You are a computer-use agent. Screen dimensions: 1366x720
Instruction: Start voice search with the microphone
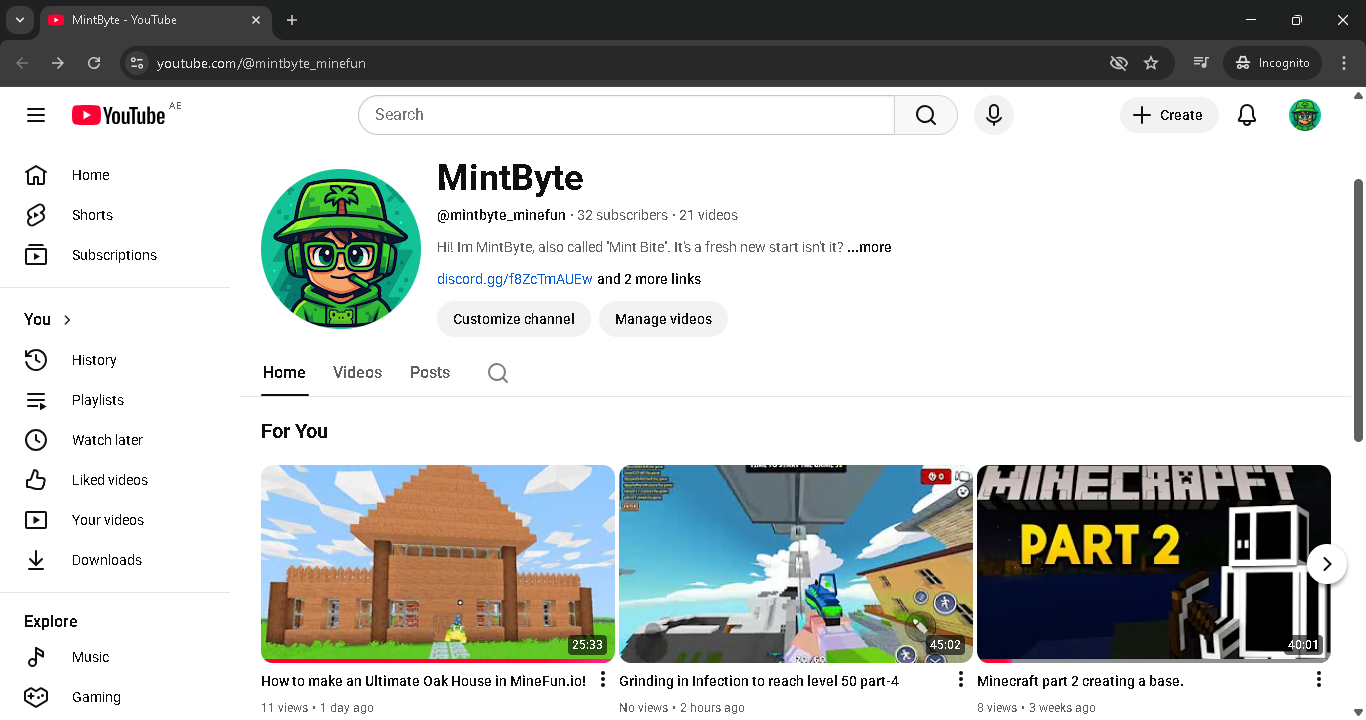(993, 115)
